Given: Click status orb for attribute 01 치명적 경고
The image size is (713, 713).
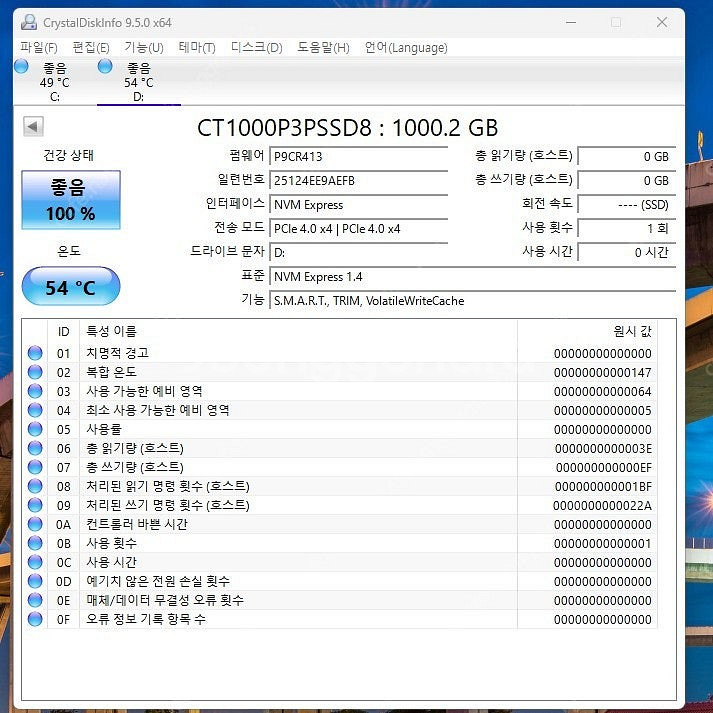Looking at the screenshot, I should click(36, 353).
